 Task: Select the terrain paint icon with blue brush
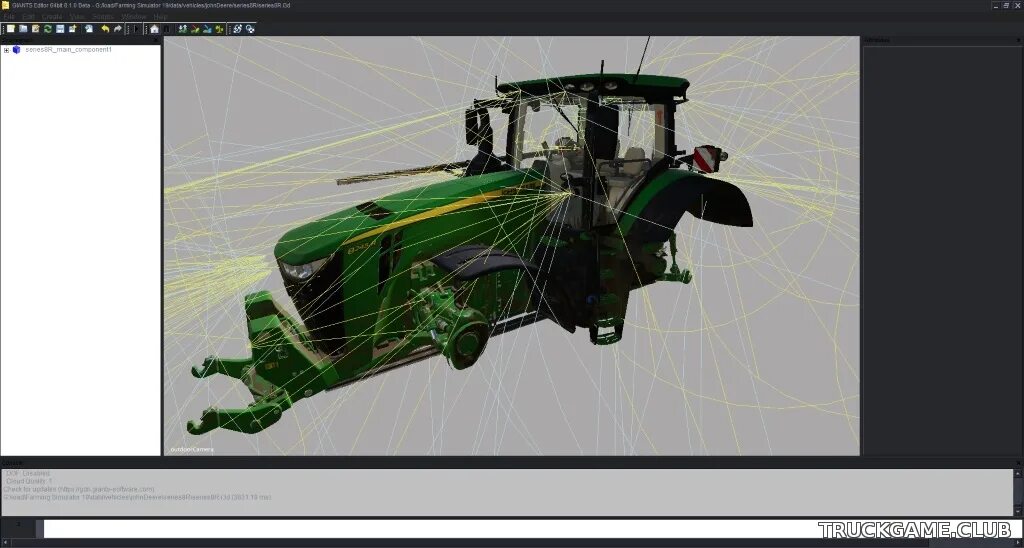[x=207, y=29]
